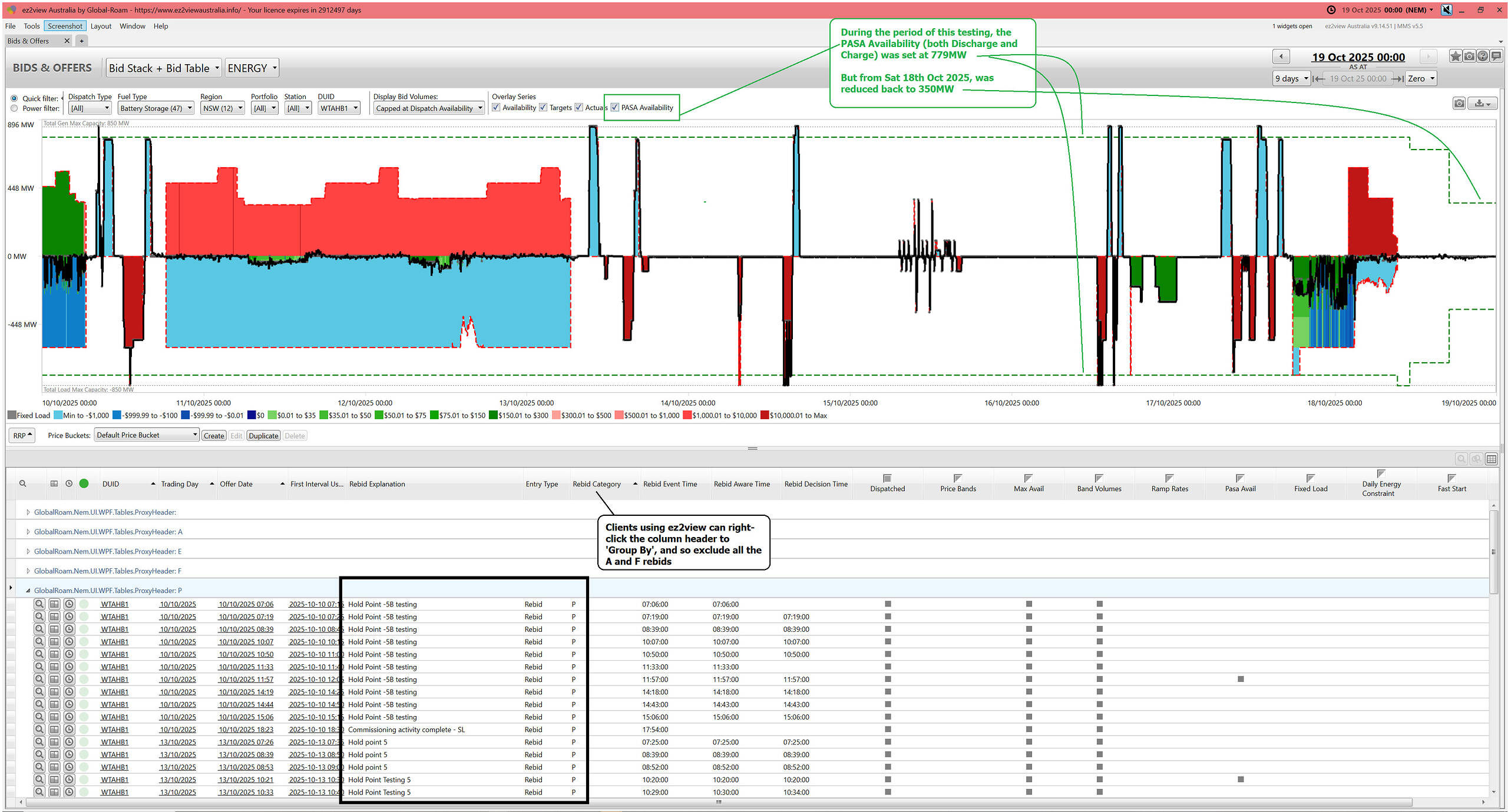Switch to the Bids & Offers tab
The image size is (1508, 812).
point(28,41)
